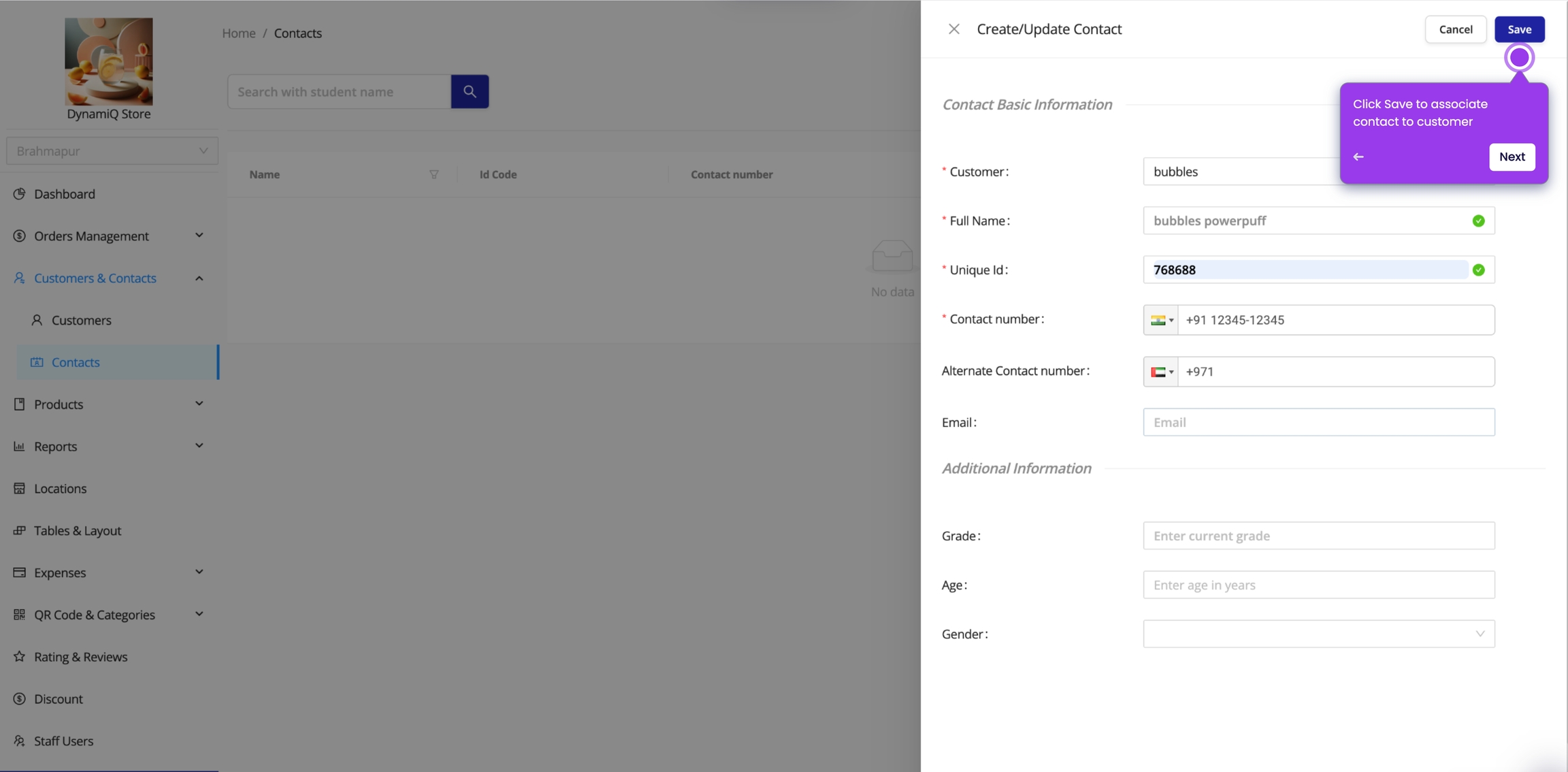The width and height of the screenshot is (1568, 772).
Task: Click the Home breadcrumb link
Action: click(238, 33)
